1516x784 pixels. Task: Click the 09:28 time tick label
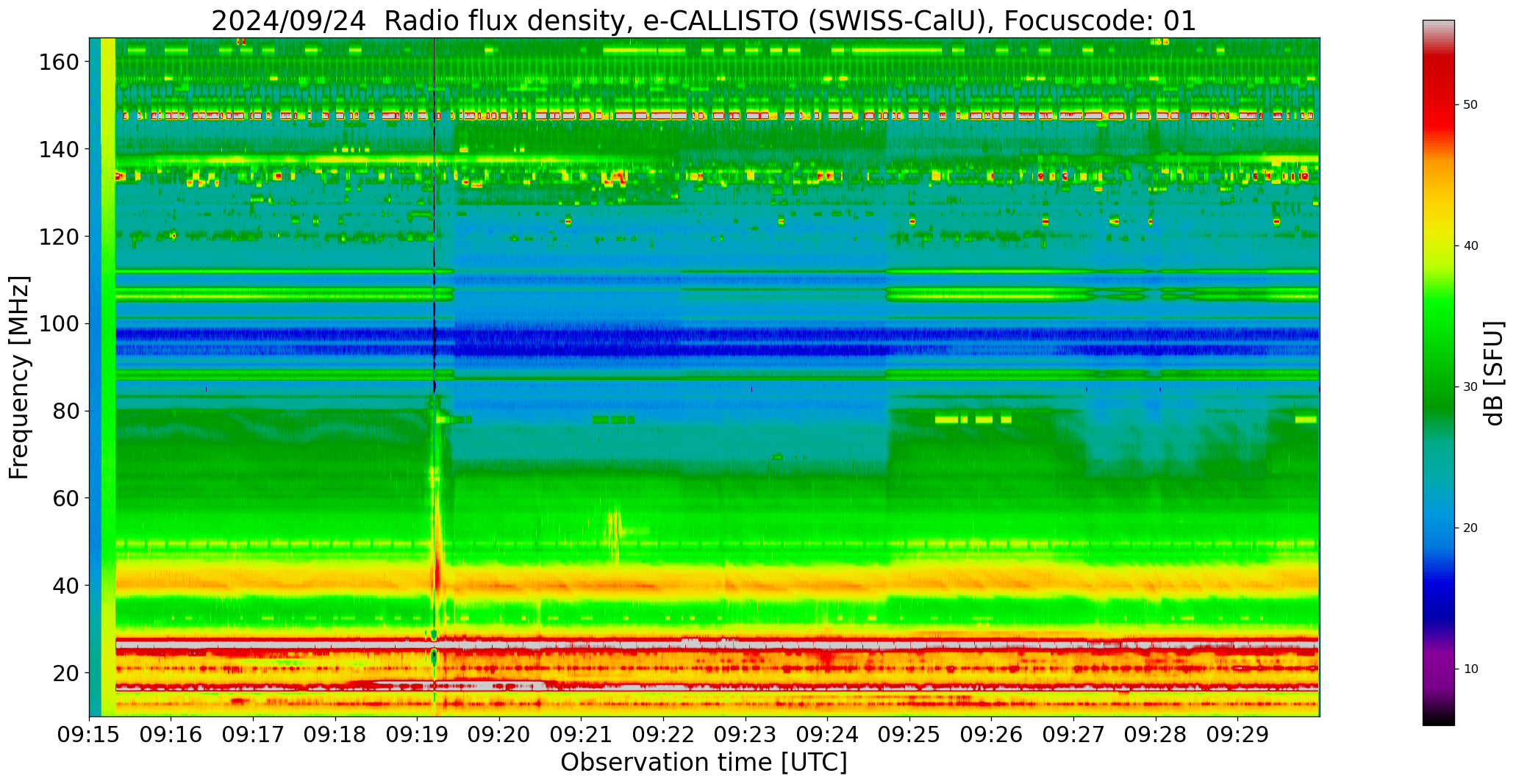click(x=1155, y=736)
